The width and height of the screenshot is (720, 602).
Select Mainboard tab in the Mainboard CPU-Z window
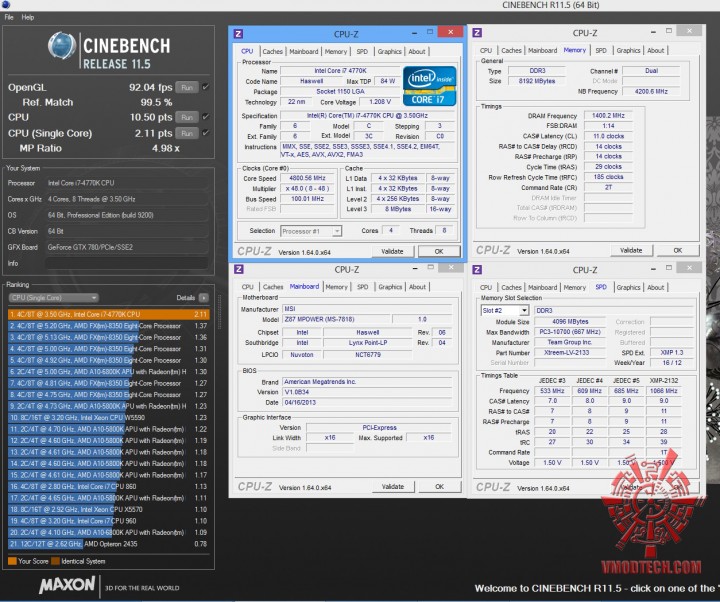(304, 286)
